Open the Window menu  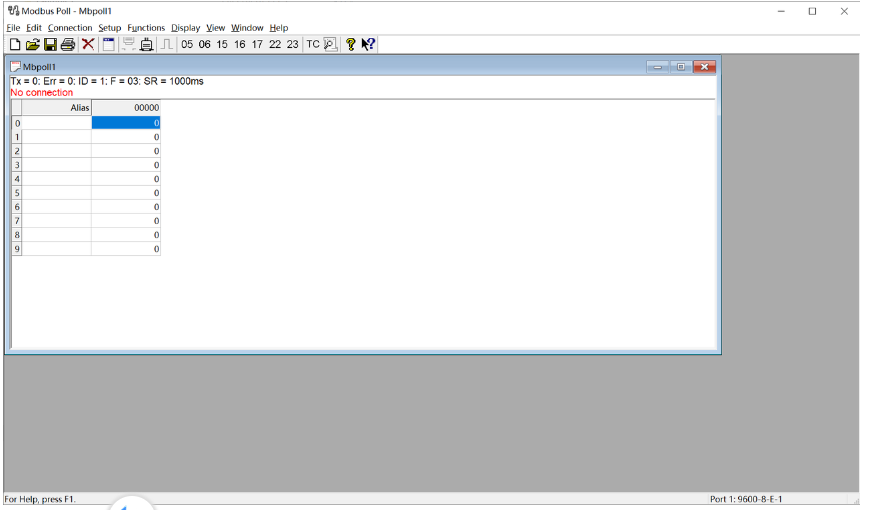click(247, 28)
